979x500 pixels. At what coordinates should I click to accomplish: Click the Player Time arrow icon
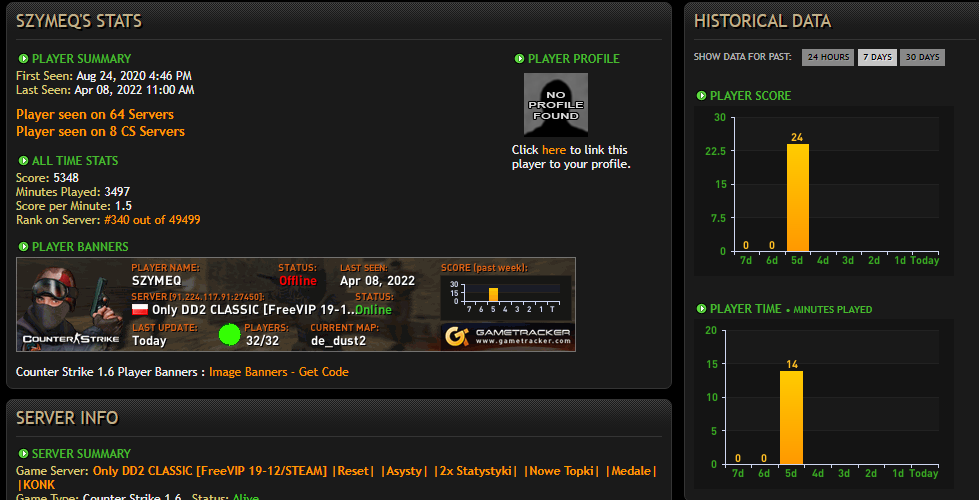[x=701, y=309]
